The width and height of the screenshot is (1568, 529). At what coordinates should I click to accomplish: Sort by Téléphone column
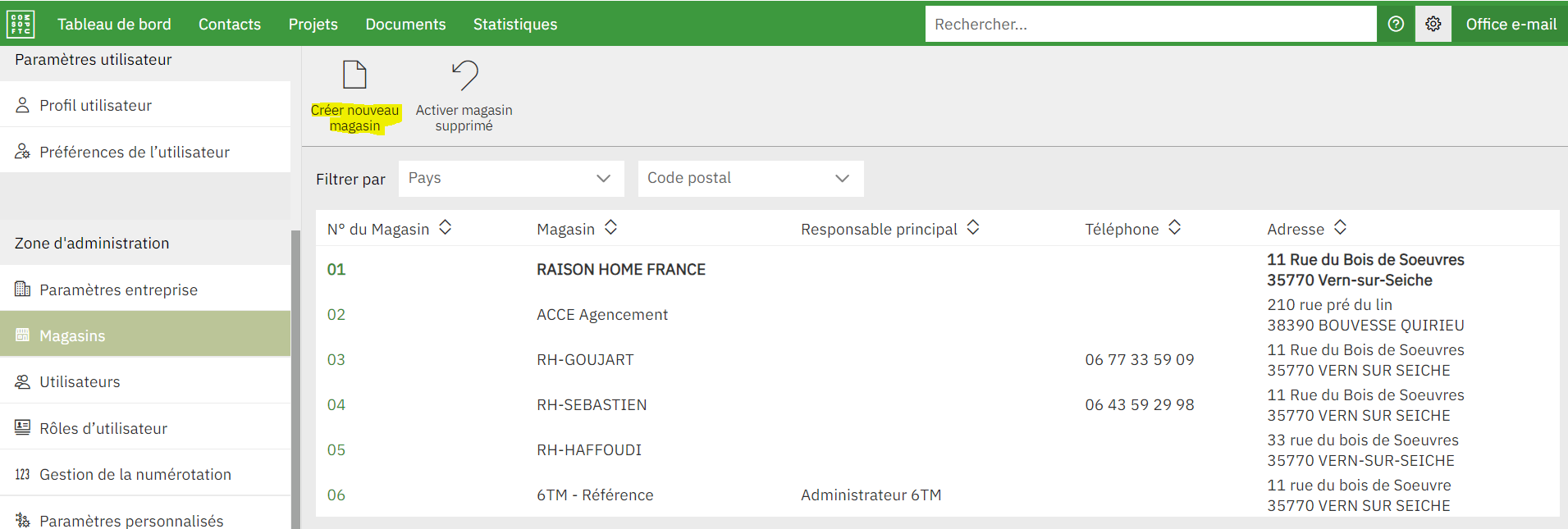click(x=1175, y=228)
